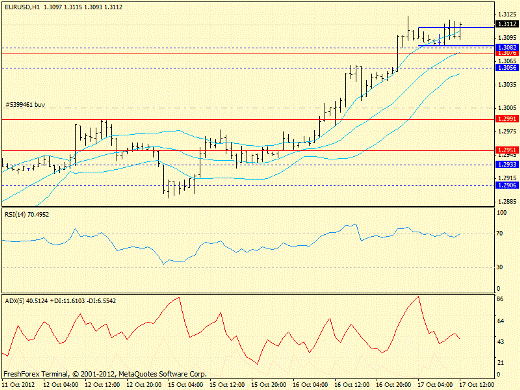Click the 15 Oct 04:00 time label

(186, 384)
